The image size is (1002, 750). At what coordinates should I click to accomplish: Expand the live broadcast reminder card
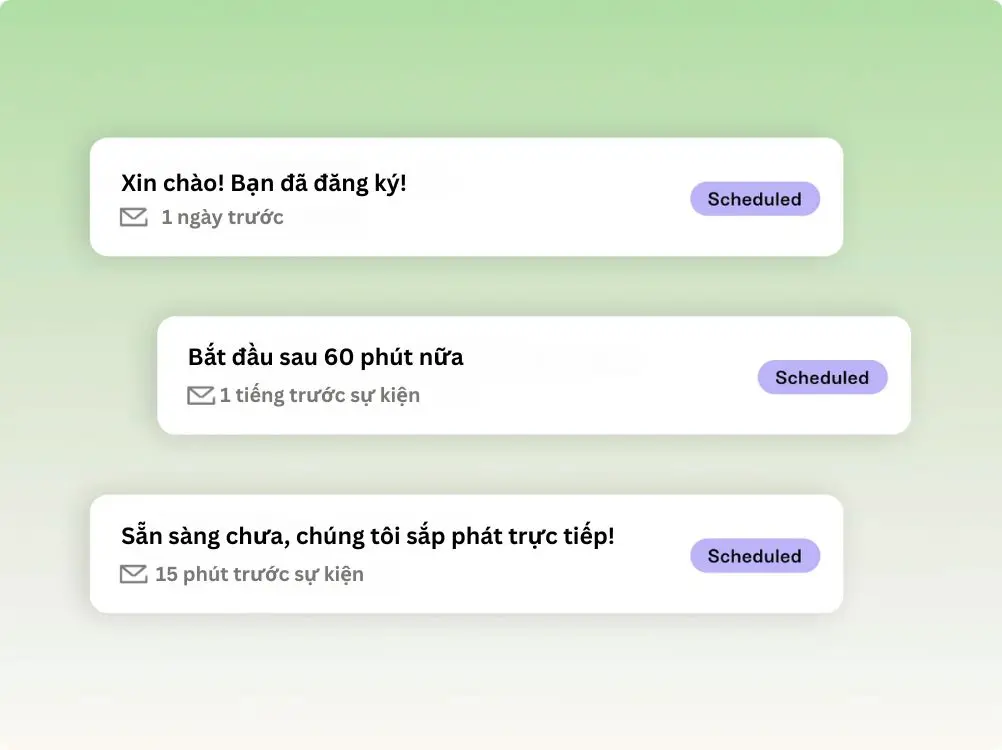[466, 552]
